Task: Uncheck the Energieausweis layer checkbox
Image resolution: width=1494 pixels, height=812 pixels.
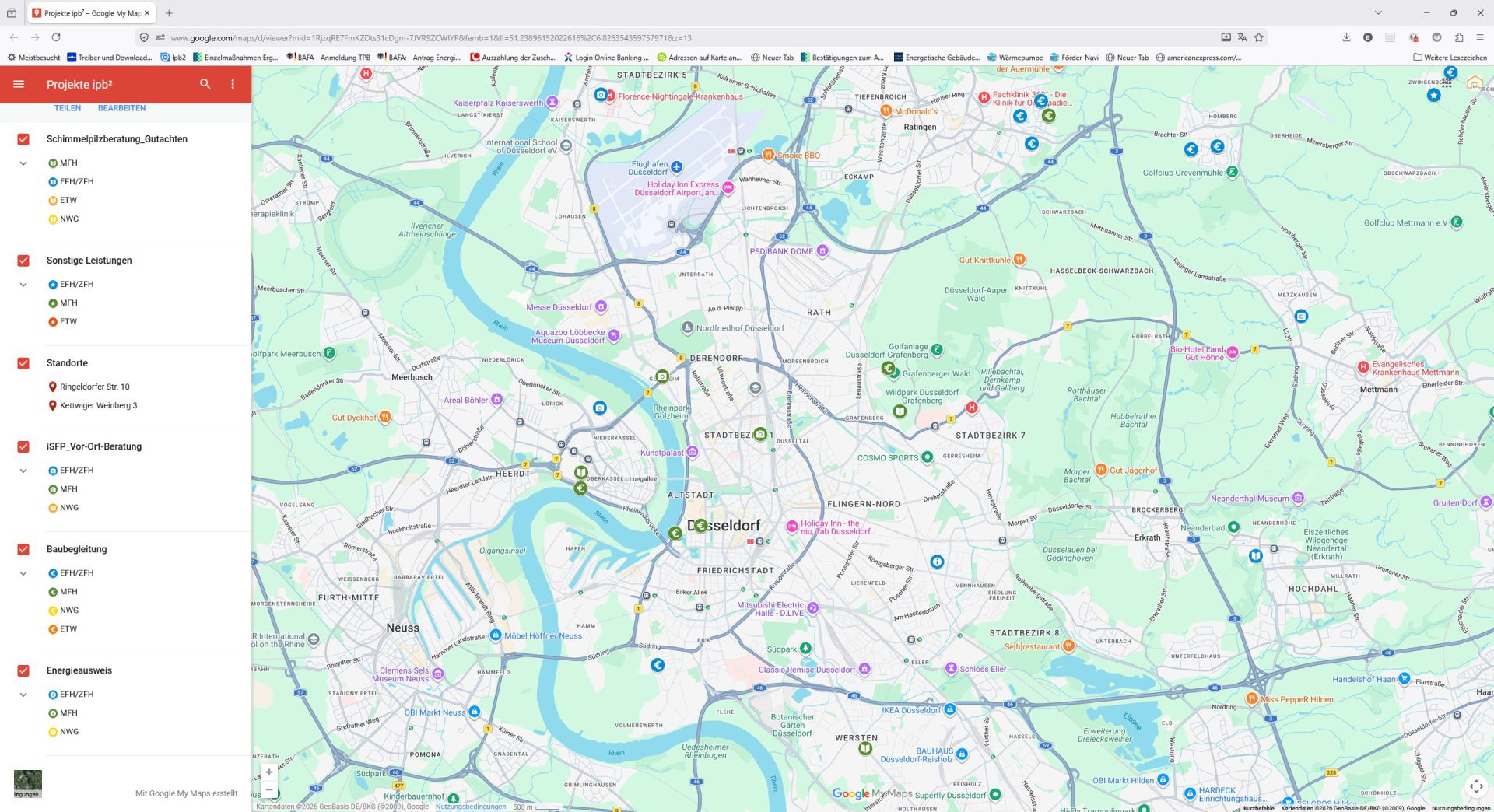Action: [x=23, y=670]
